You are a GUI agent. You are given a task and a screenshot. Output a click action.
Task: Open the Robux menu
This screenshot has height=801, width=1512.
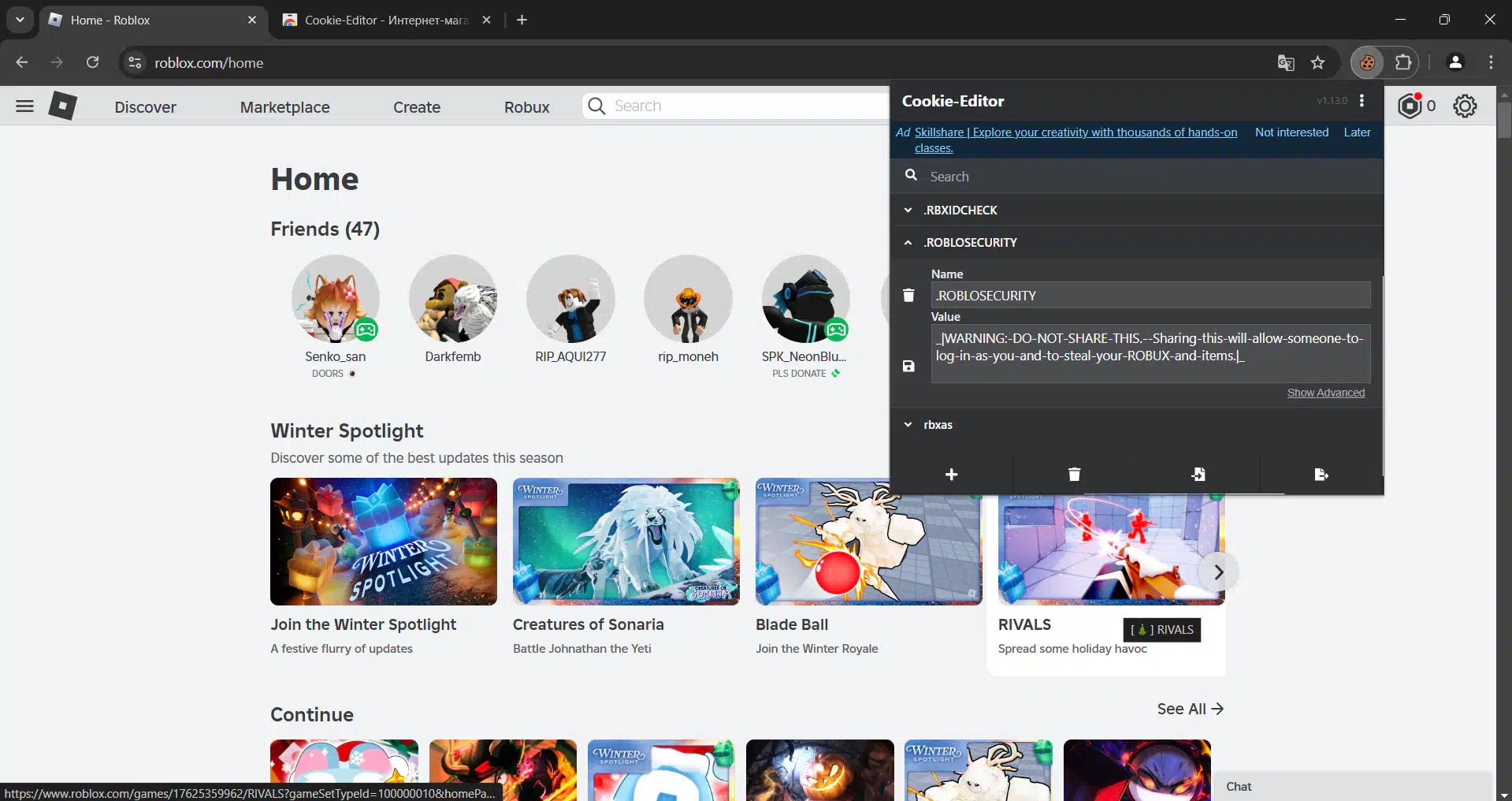click(x=526, y=106)
